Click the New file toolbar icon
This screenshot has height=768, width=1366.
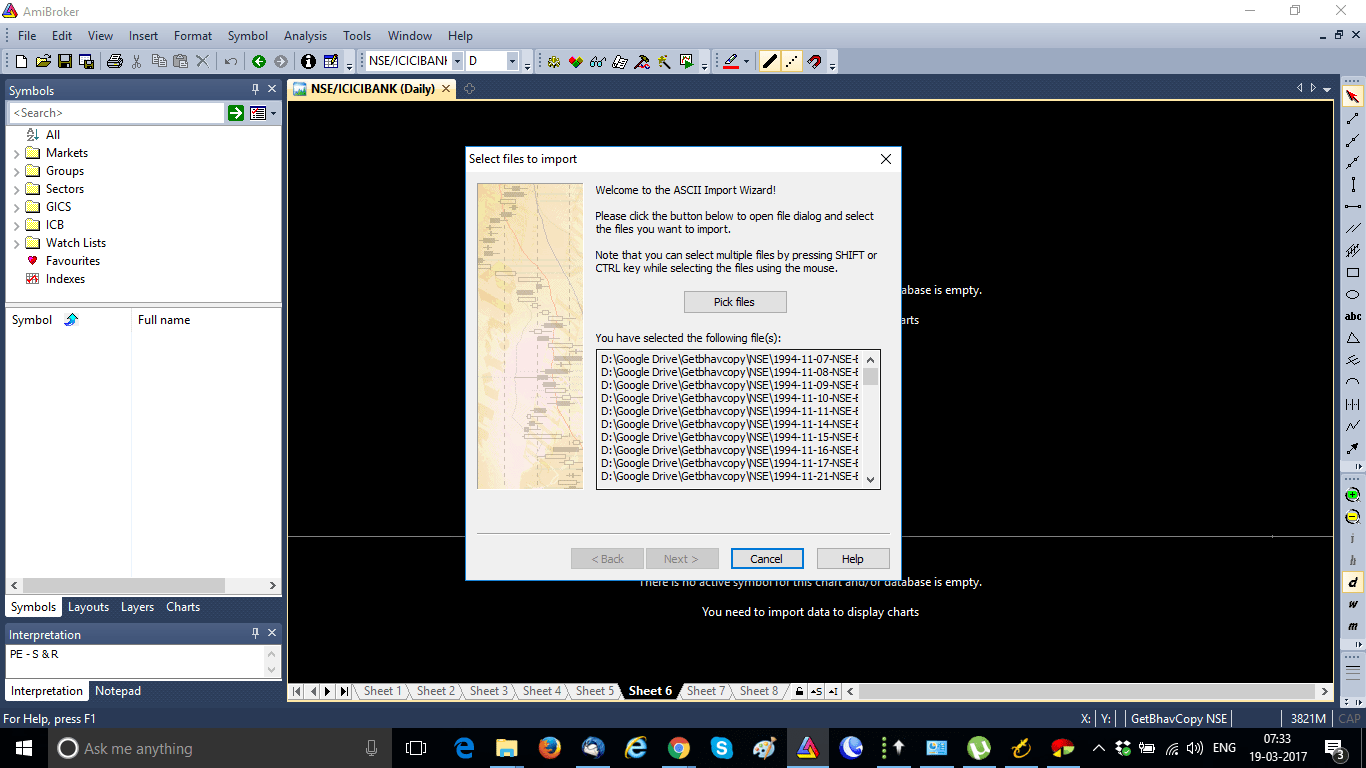(21, 61)
